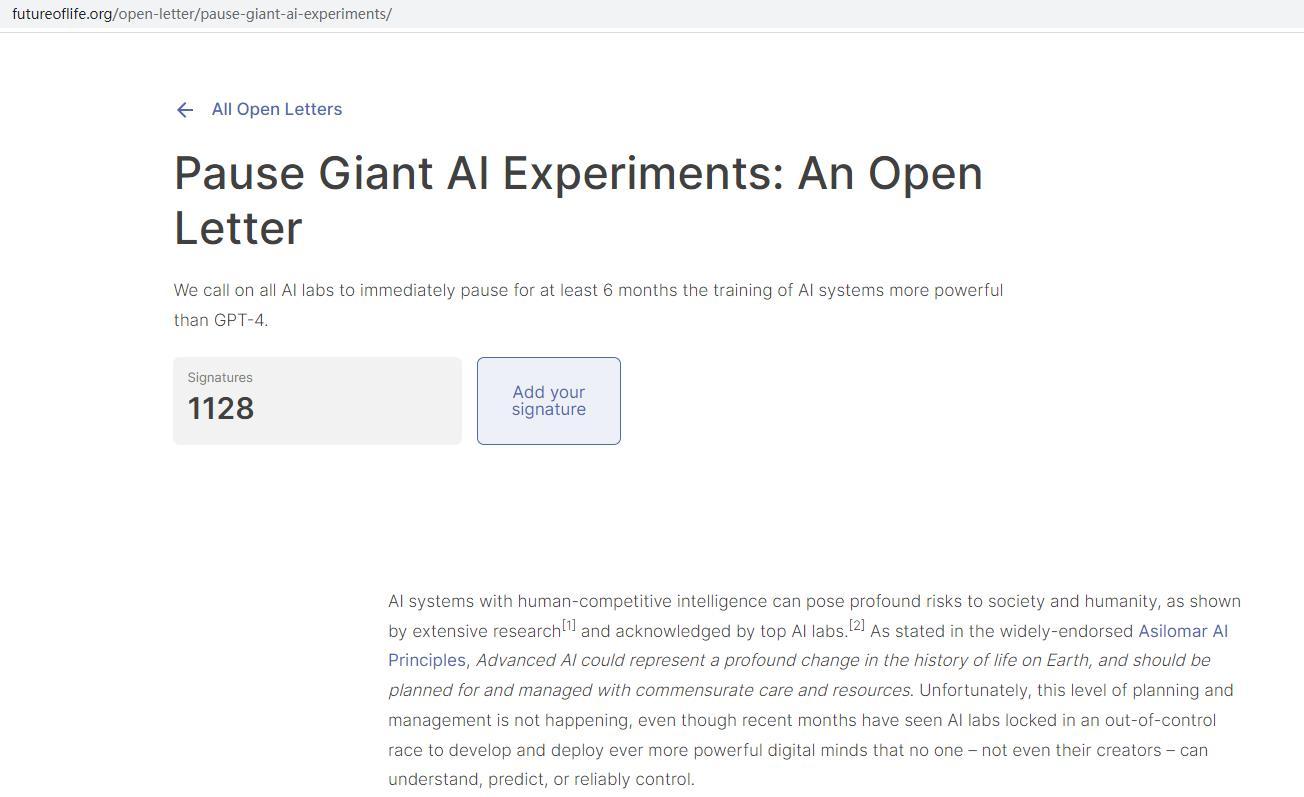Click the open-letter segment in the URL
1304x797 pixels.
click(157, 14)
